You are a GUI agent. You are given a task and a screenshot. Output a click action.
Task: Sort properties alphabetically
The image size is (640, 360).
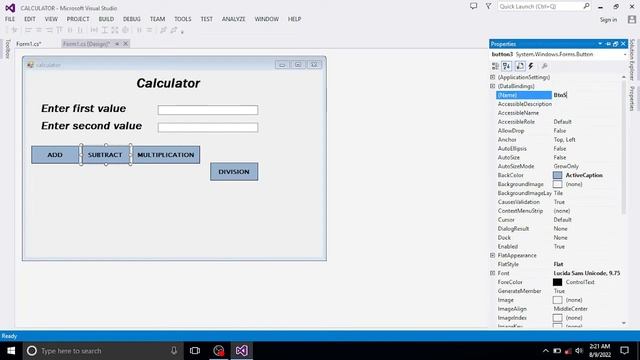pos(507,66)
